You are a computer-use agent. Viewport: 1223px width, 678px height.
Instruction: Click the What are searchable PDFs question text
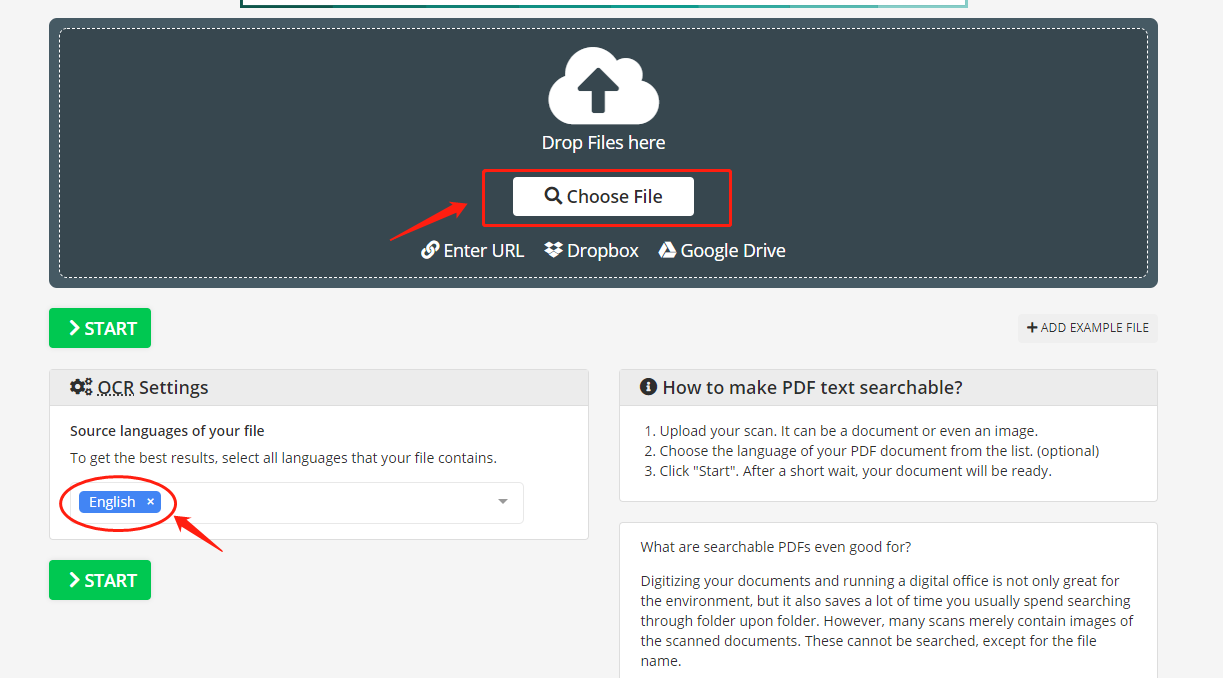tap(776, 547)
